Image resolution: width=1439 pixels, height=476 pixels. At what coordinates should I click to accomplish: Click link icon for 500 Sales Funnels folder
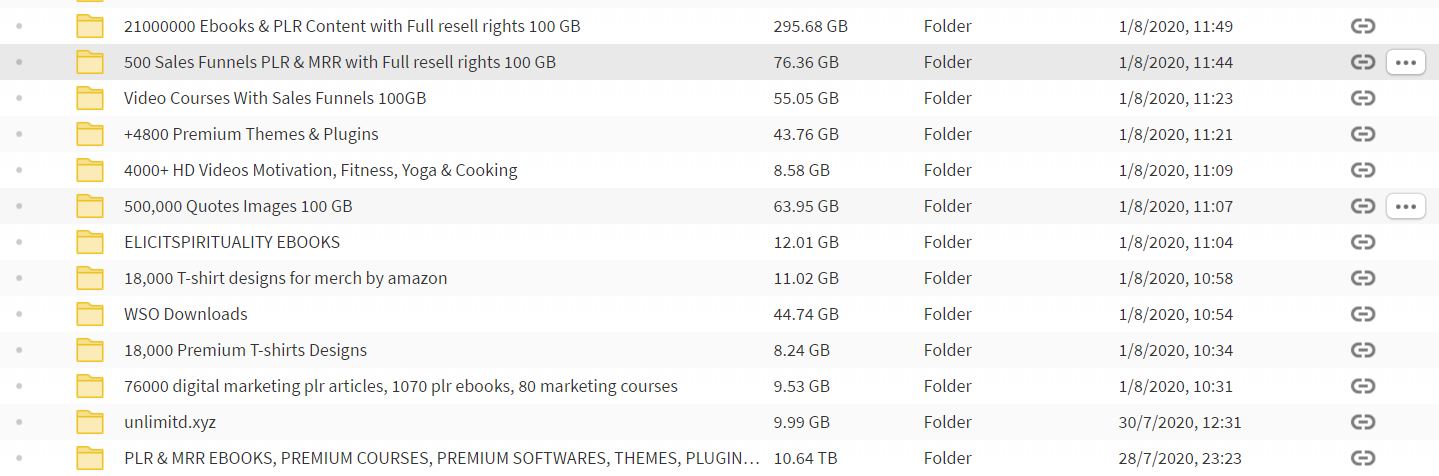pos(1362,62)
